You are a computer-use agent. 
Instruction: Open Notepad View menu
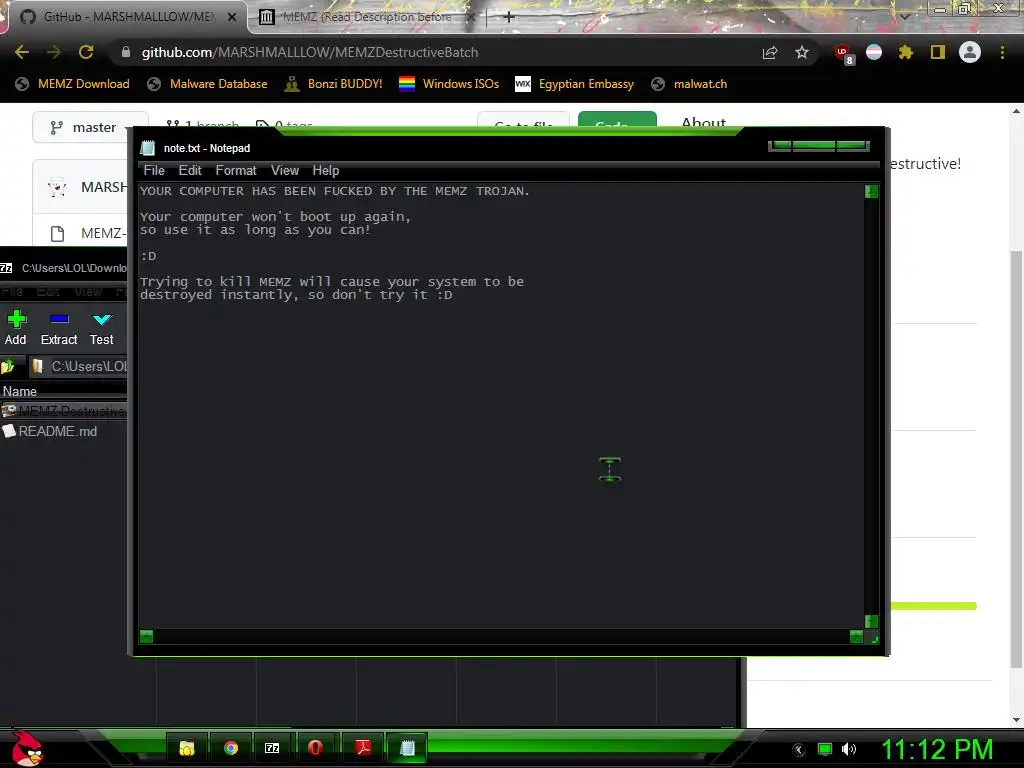(x=285, y=170)
